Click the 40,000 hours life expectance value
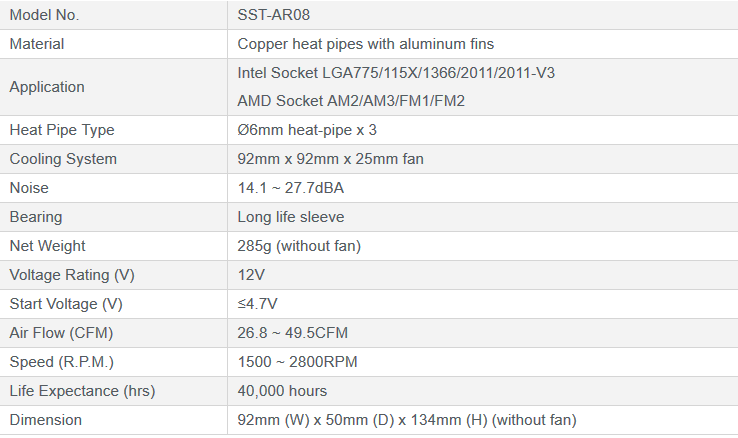Viewport: 738px width, 438px height. tap(282, 391)
